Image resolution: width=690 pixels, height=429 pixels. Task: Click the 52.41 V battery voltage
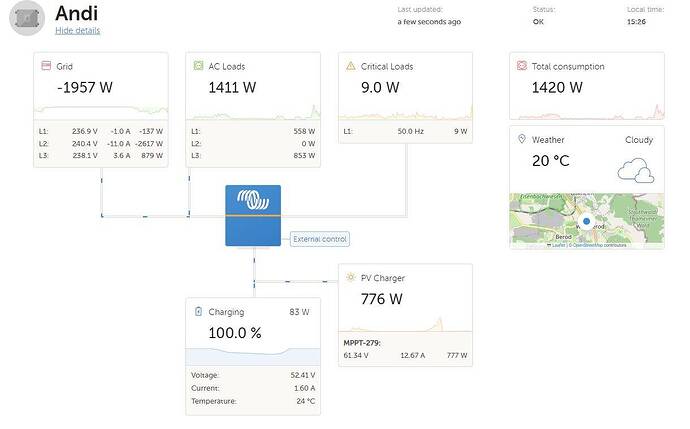(x=303, y=375)
